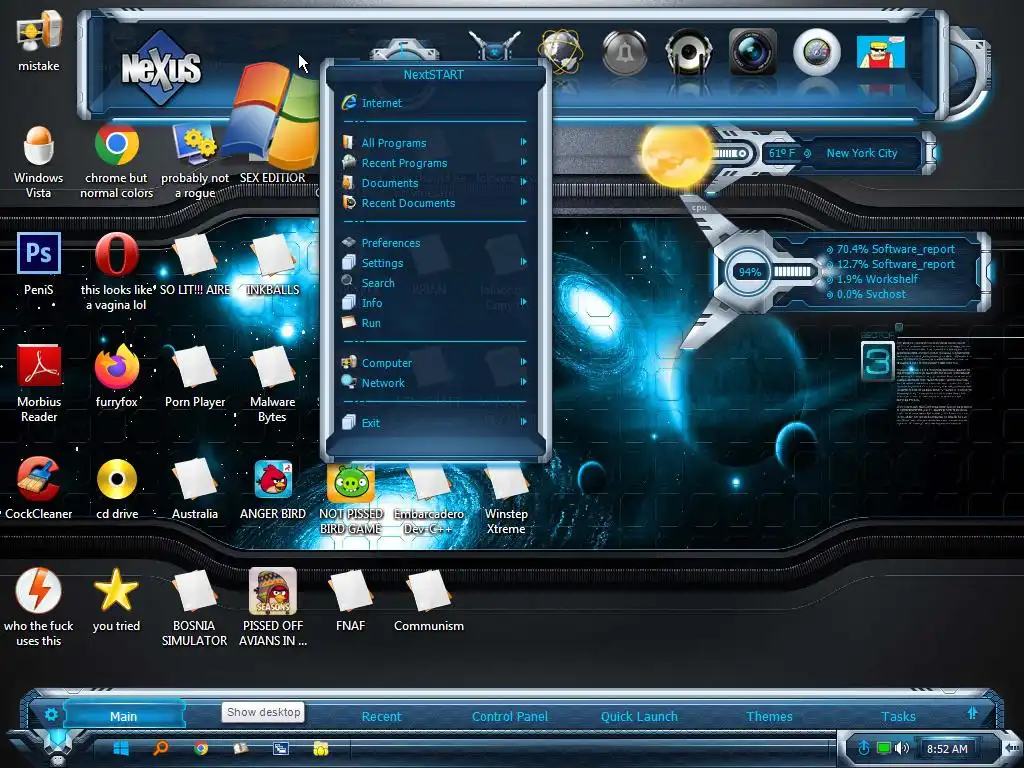
Task: Launch the furryfox browser icon
Action: tap(116, 366)
